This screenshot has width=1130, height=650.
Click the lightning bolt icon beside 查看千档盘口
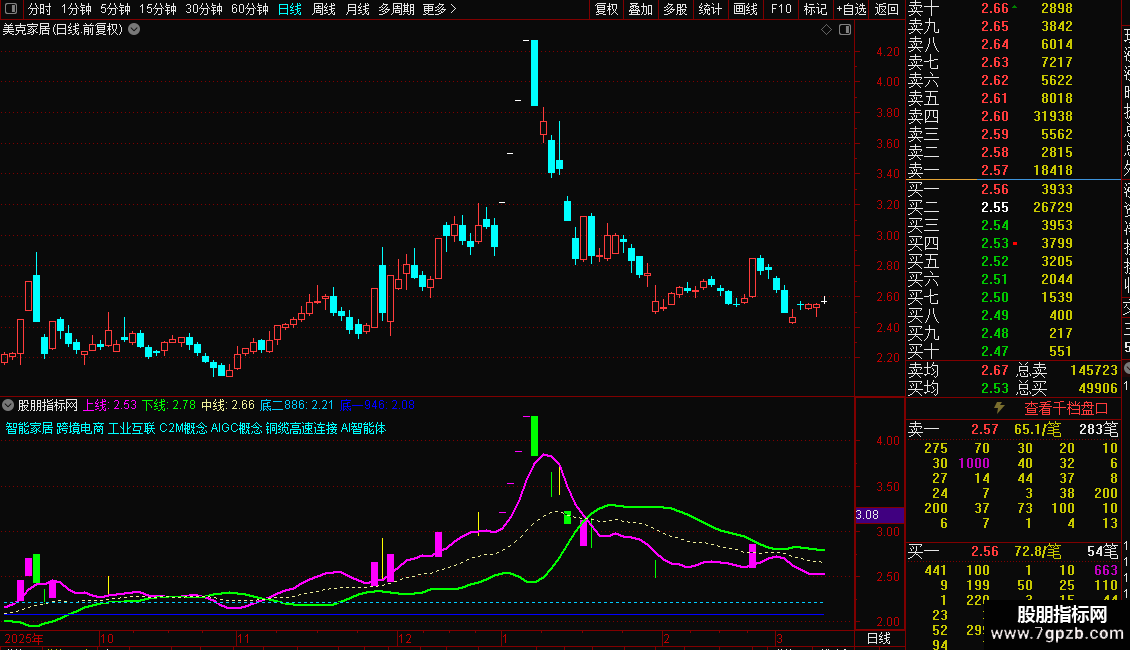999,408
